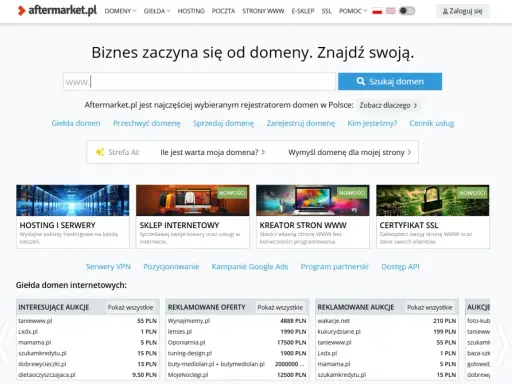Show all in Reklamowane aukcje panel
Viewport: 512px width, 384px height.
click(x=430, y=307)
